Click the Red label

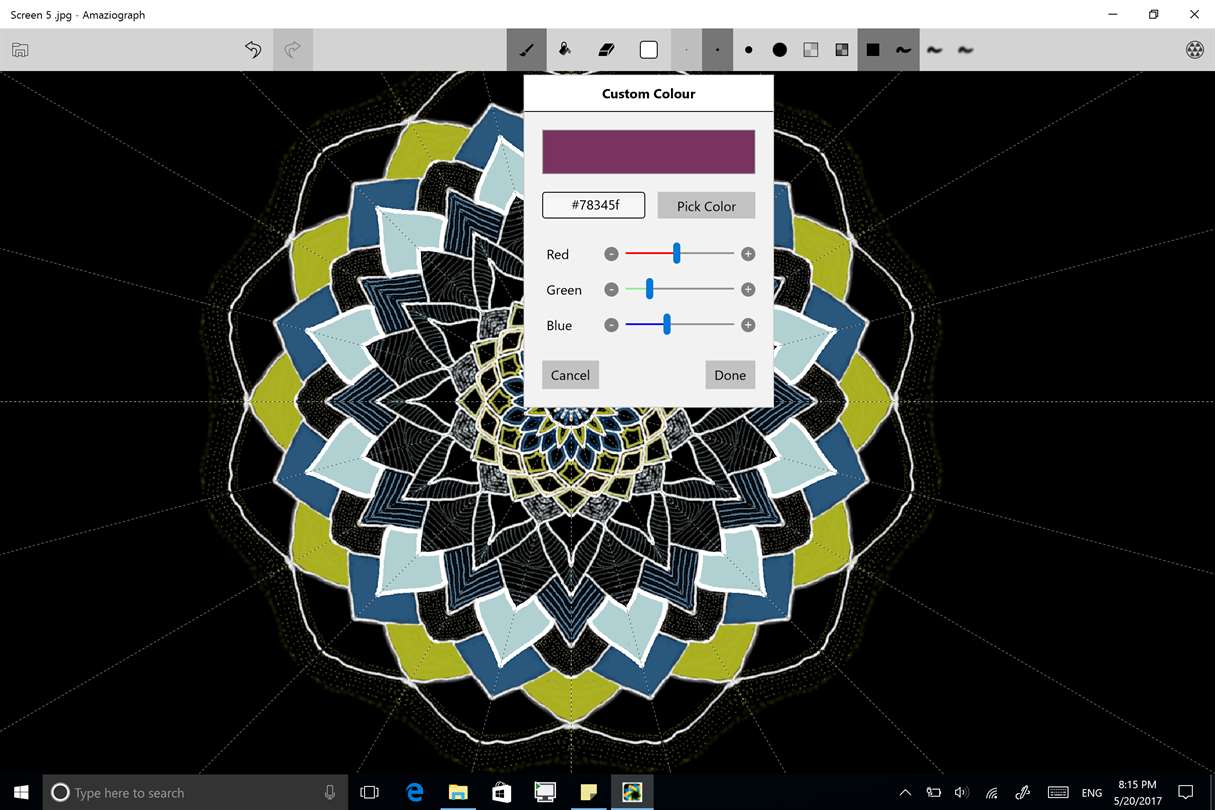click(x=557, y=254)
